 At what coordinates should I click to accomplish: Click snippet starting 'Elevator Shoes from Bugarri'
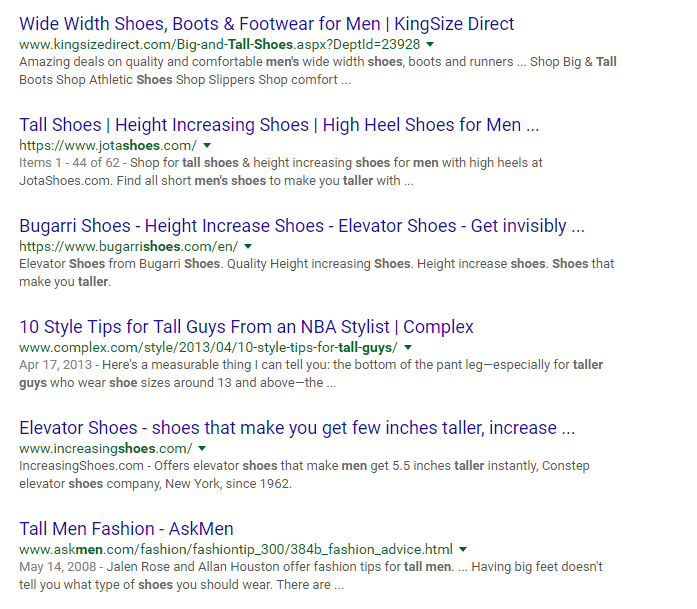pos(316,272)
